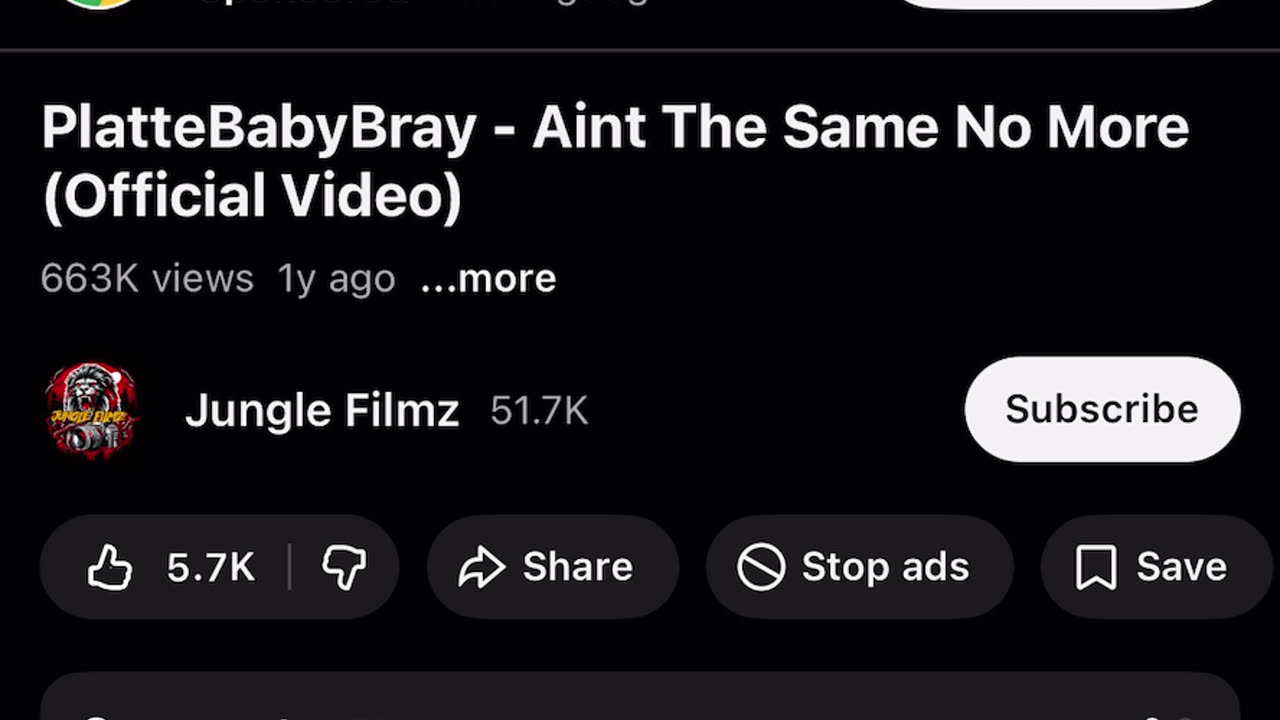Tap the Share arrow icon
This screenshot has width=1280, height=720.
tap(482, 568)
